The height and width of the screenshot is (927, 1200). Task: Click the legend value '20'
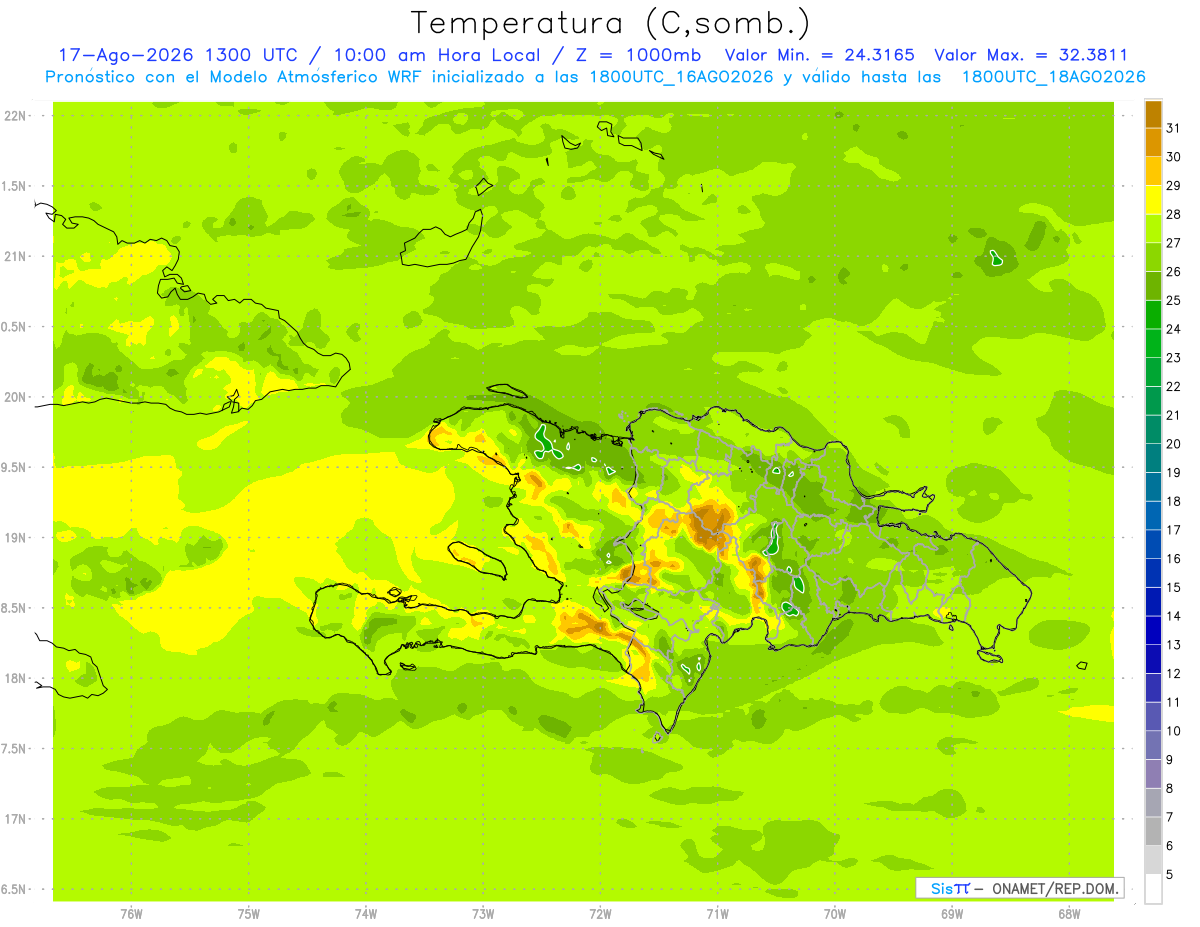tap(1174, 444)
